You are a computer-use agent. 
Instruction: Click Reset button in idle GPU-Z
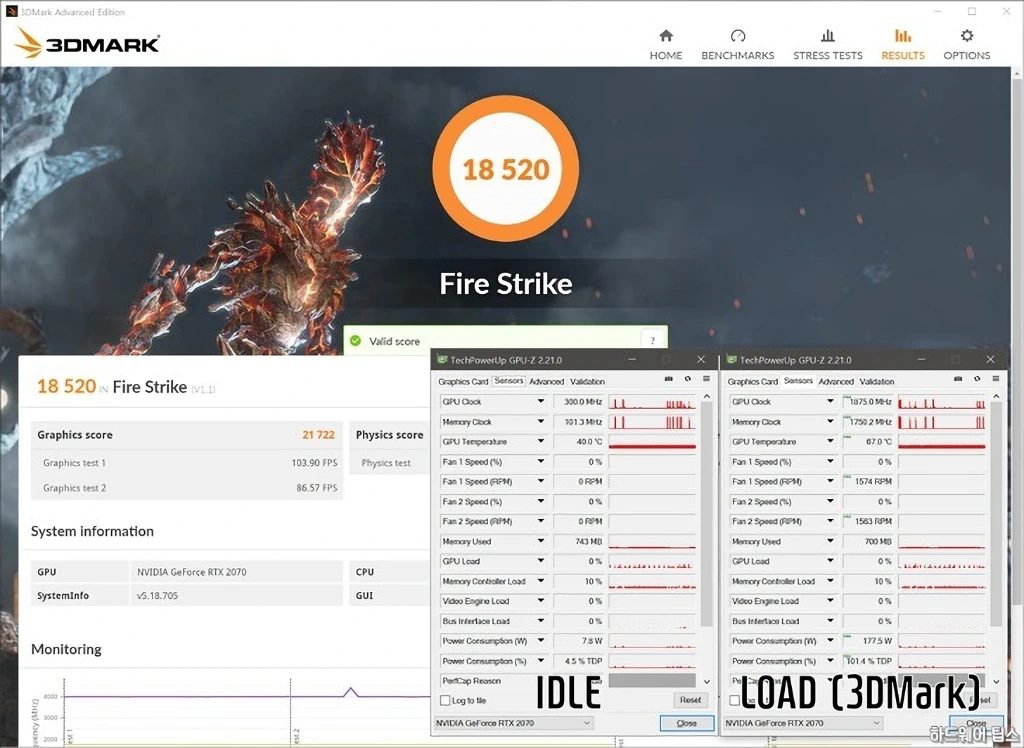coord(690,700)
